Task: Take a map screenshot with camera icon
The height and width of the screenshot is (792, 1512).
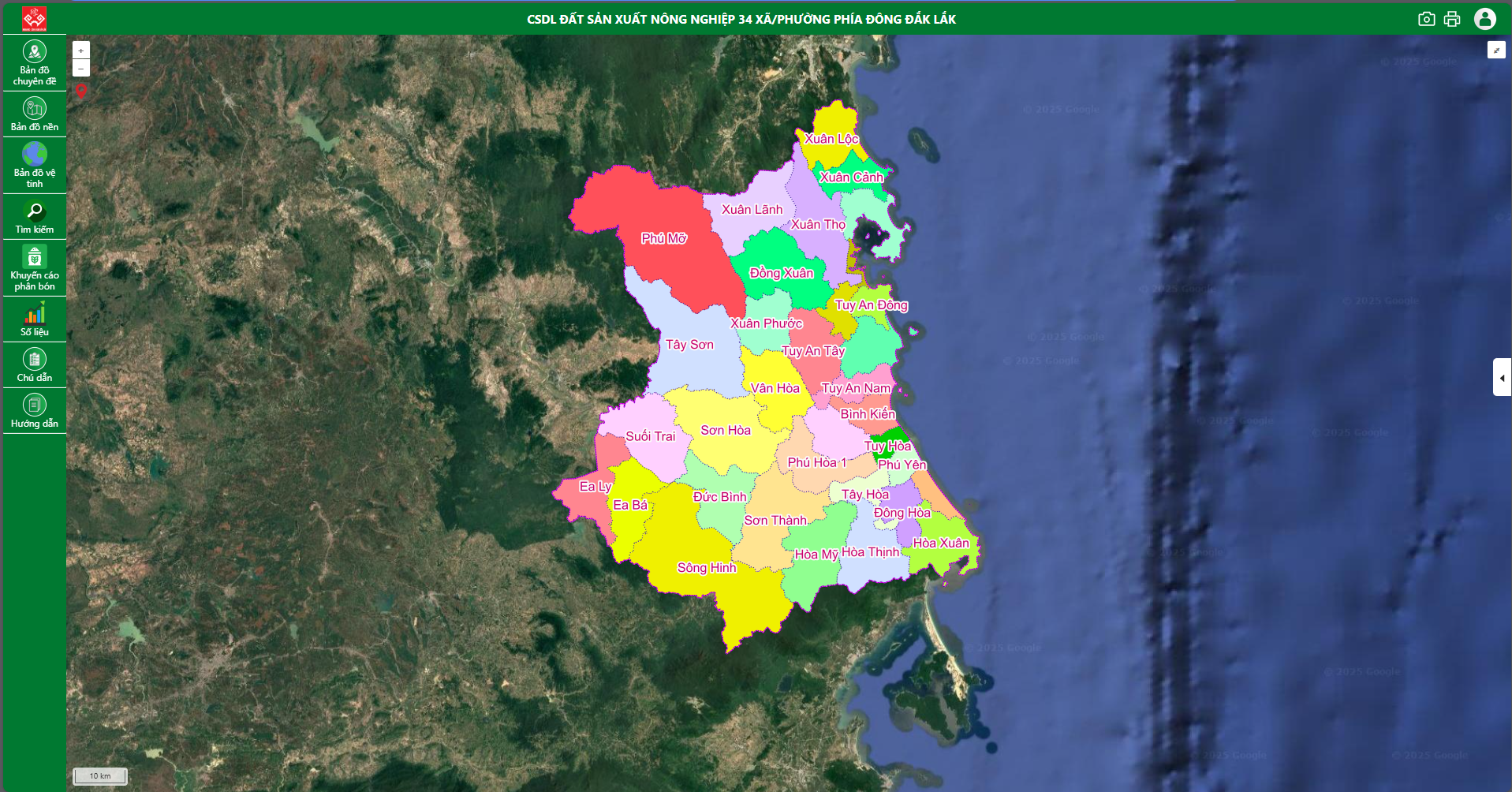Action: 1426,19
